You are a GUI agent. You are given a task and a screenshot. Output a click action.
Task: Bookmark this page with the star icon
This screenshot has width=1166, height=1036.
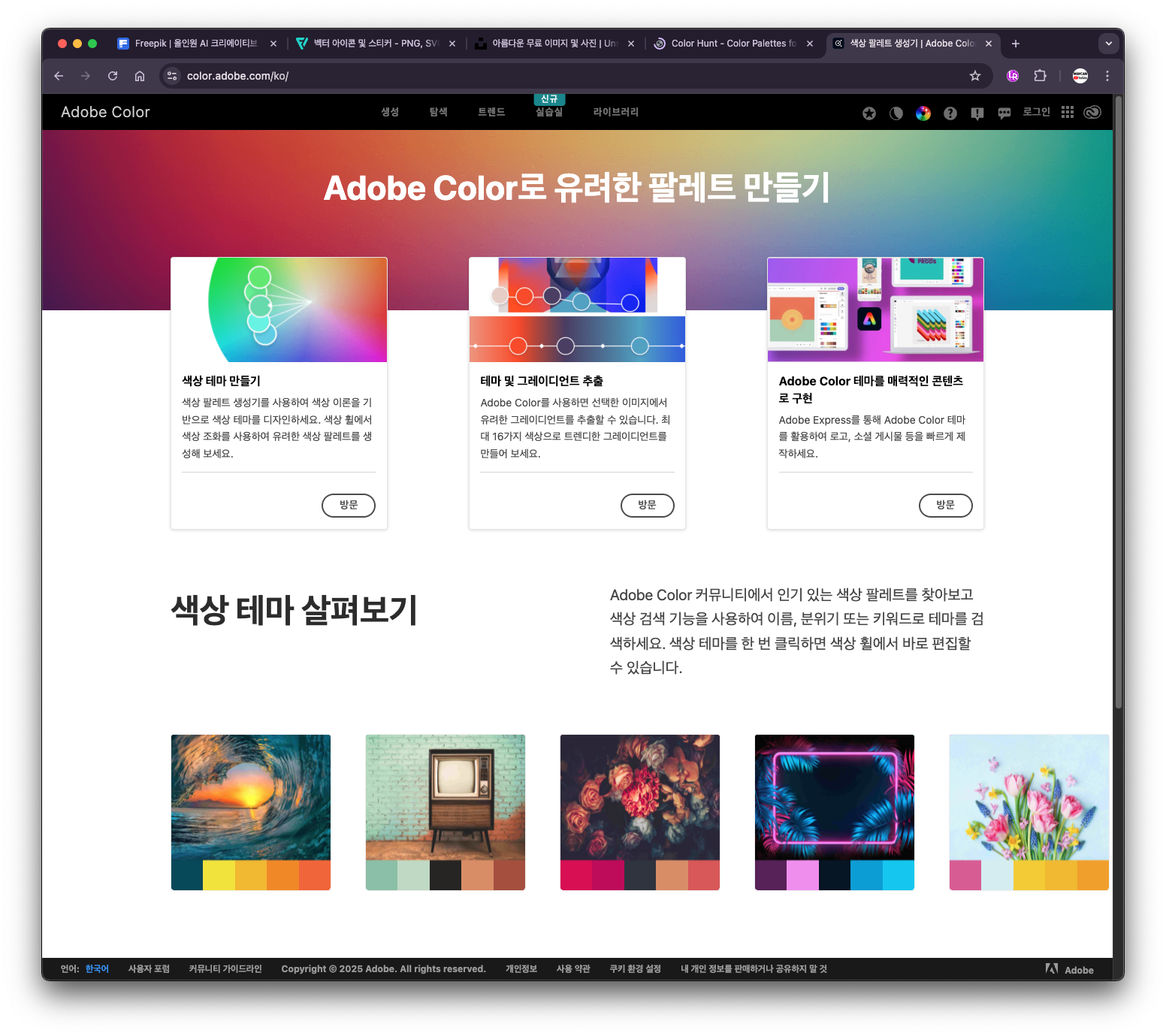(x=975, y=76)
